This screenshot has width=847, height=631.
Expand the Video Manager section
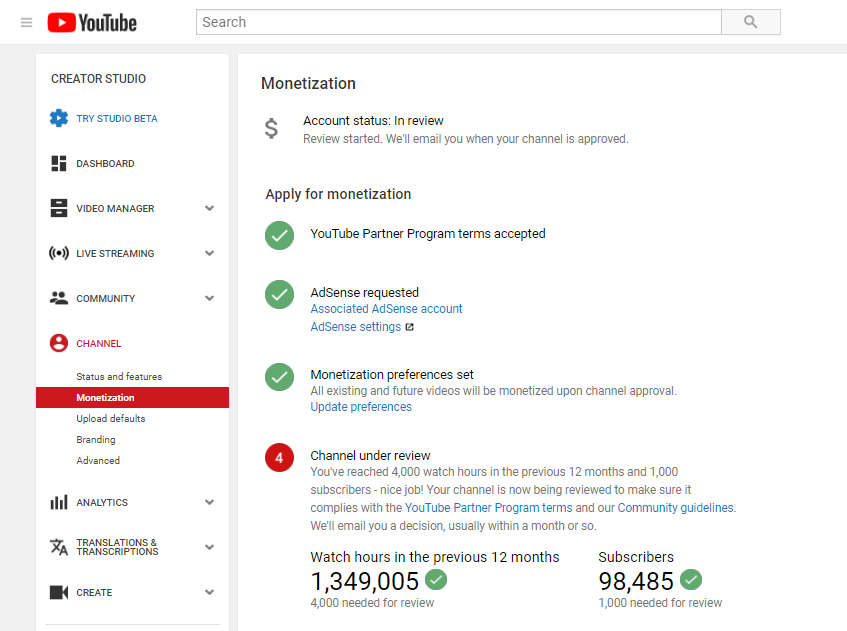click(x=210, y=208)
